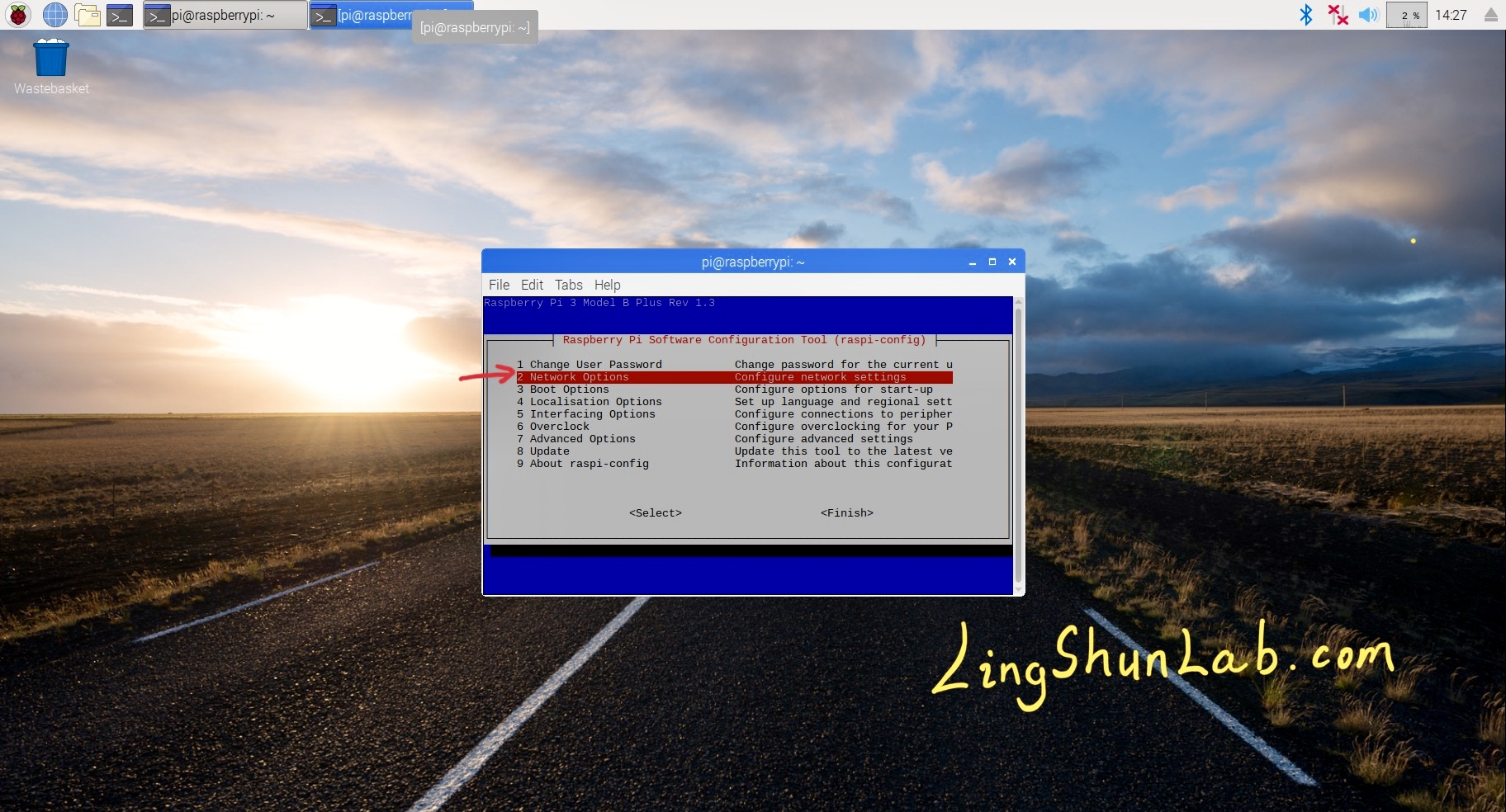Click the CPU usage monitor showing 2 %
This screenshot has width=1506, height=812.
pyautogui.click(x=1407, y=15)
